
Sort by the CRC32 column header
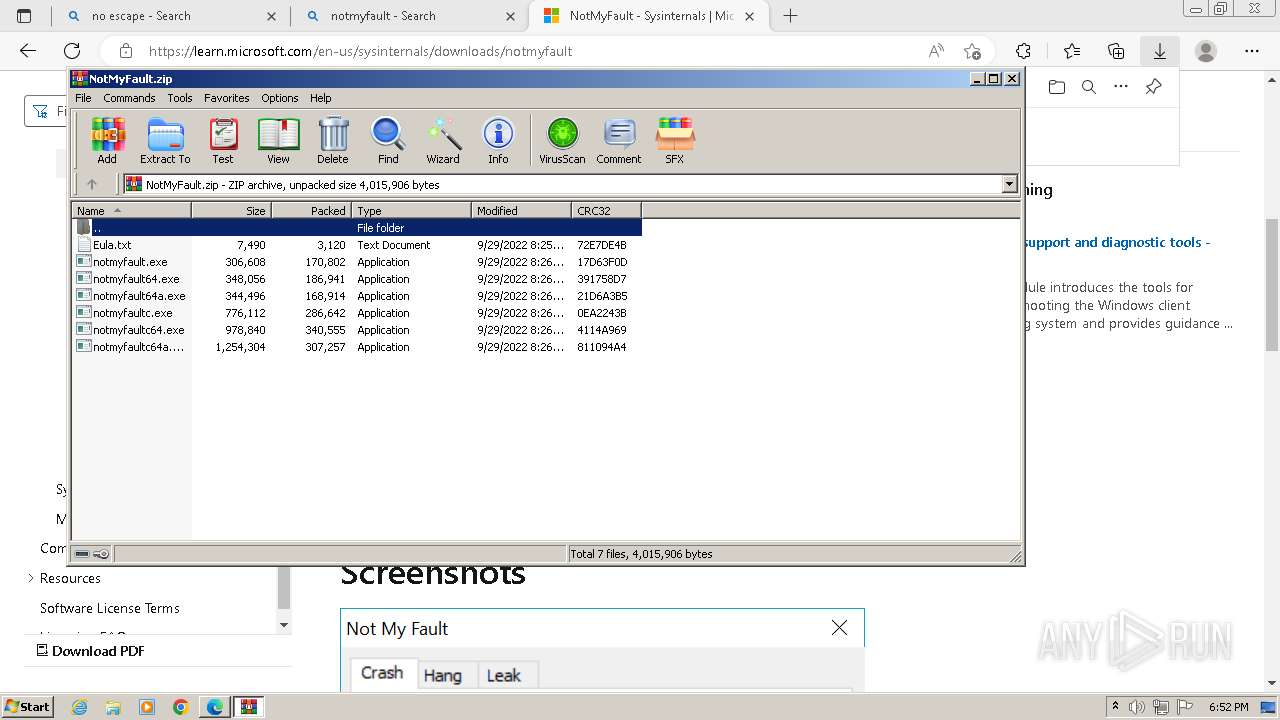click(x=606, y=210)
